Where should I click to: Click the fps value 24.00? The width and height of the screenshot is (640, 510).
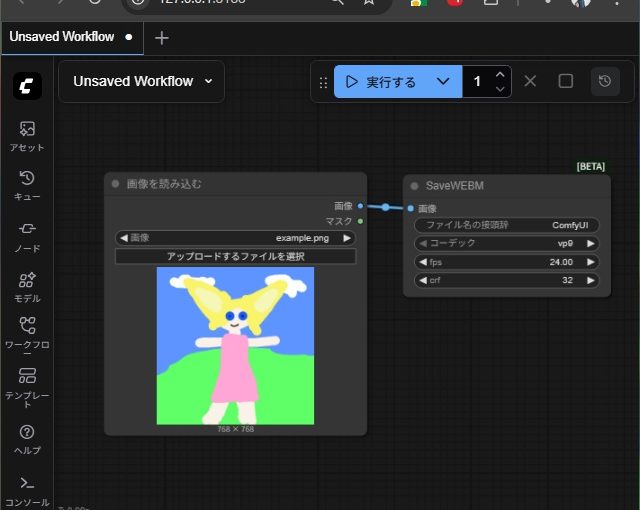click(x=561, y=262)
